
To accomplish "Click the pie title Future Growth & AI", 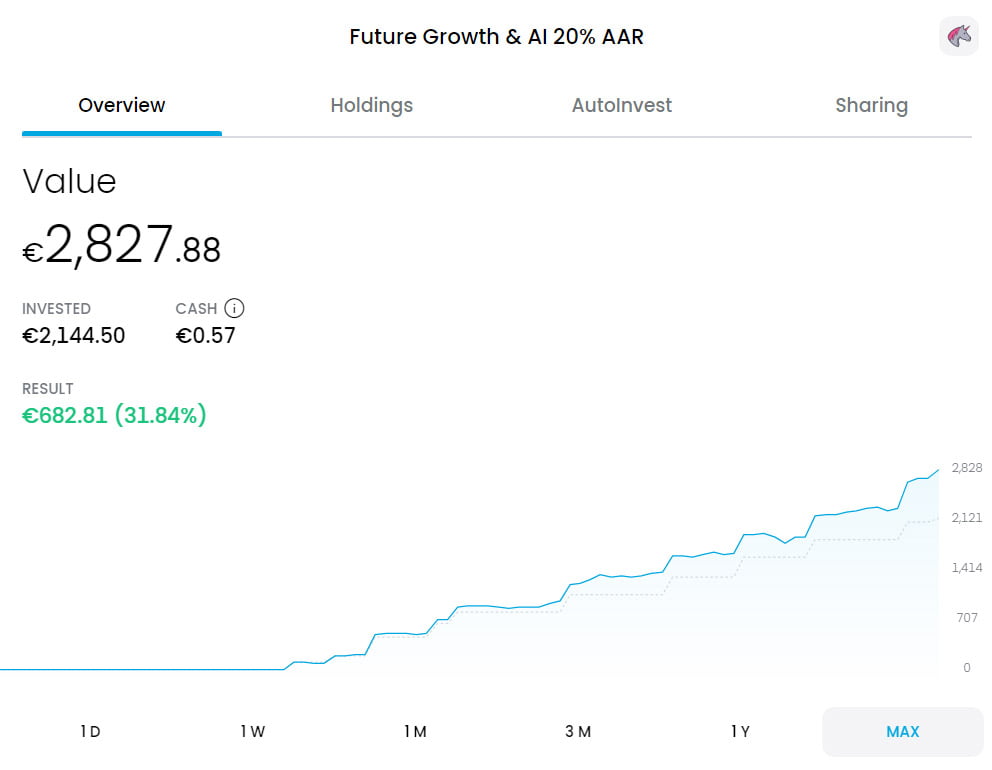I will click(496, 37).
